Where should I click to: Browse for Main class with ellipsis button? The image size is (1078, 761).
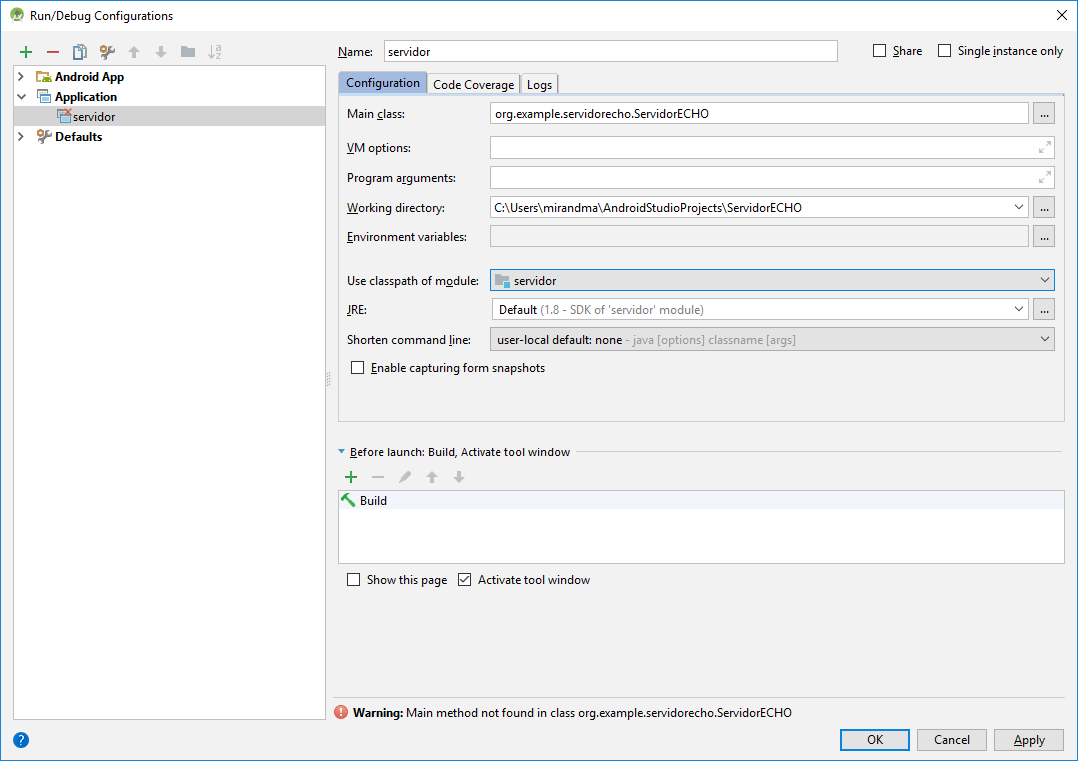(1044, 114)
